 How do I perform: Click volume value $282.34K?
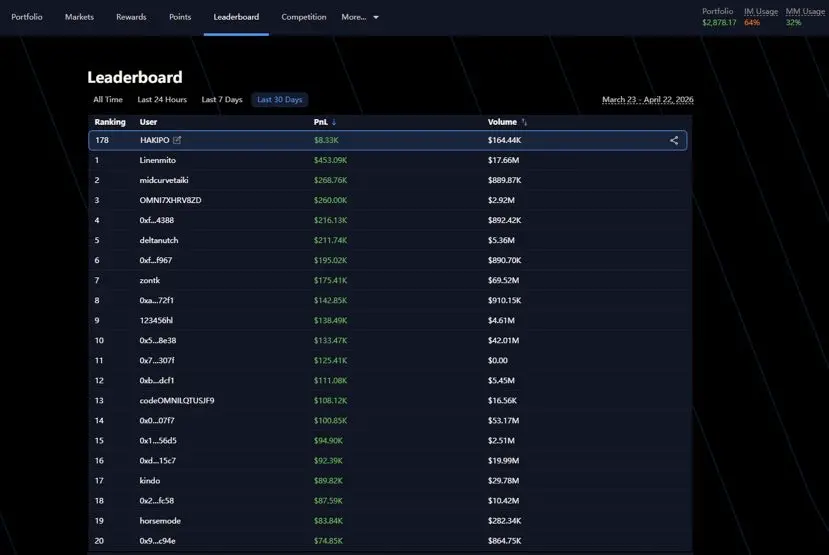click(504, 521)
